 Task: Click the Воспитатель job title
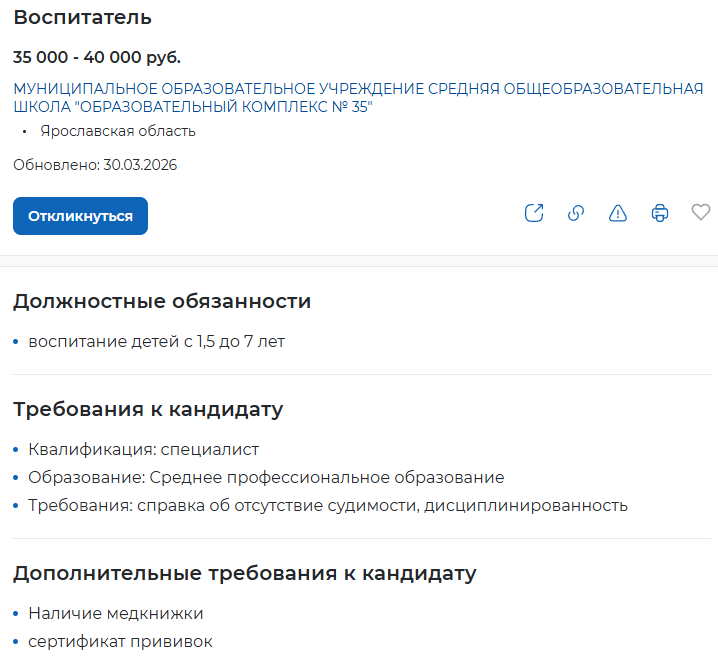(83, 18)
